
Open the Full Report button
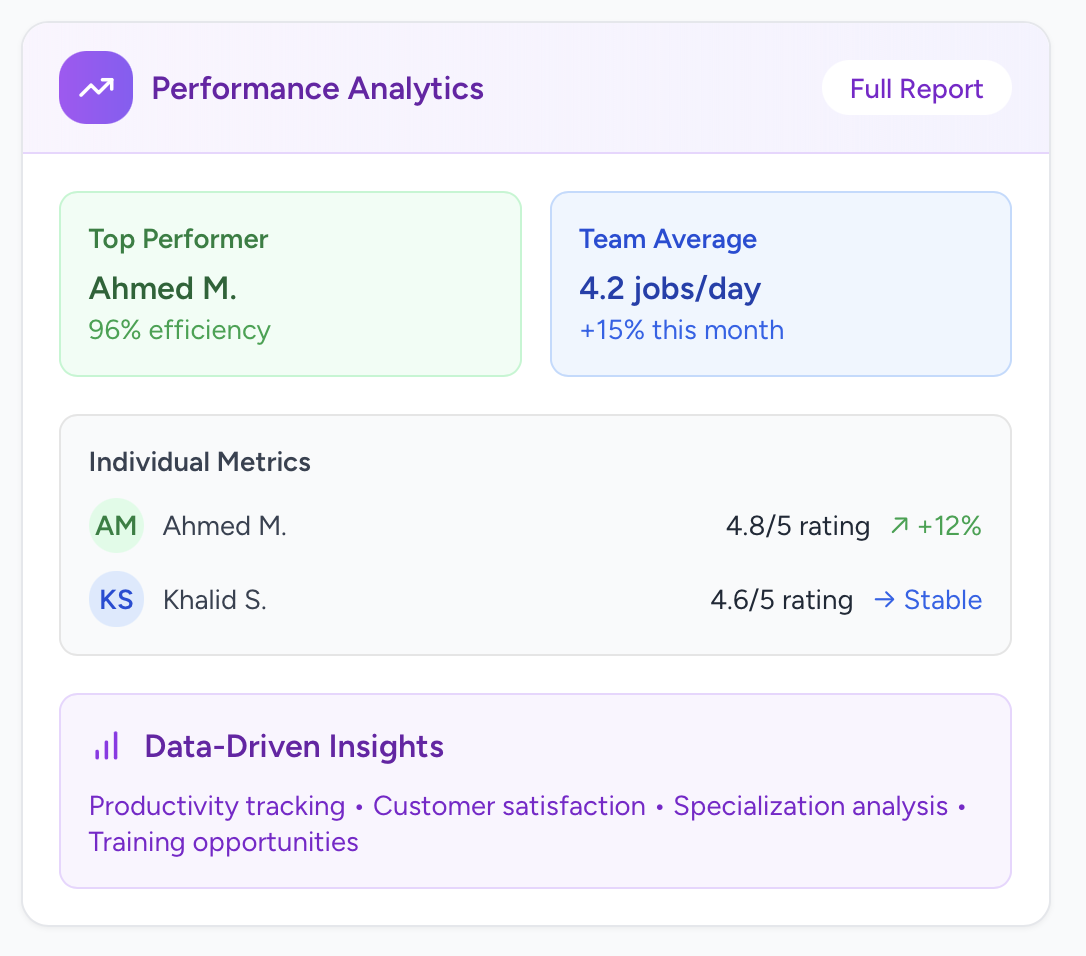(x=916, y=88)
